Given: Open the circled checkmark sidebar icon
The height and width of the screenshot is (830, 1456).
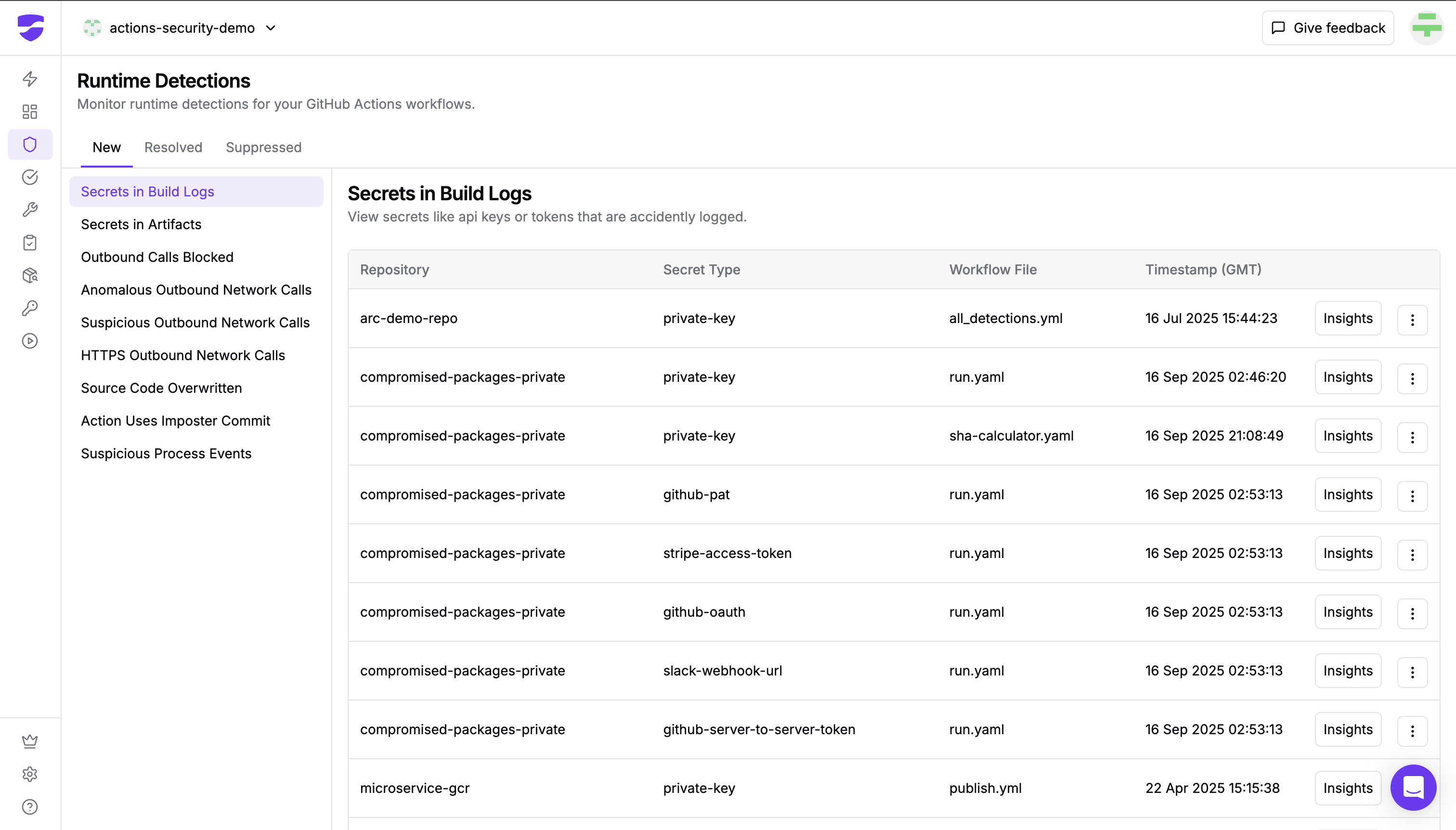Looking at the screenshot, I should (x=30, y=177).
